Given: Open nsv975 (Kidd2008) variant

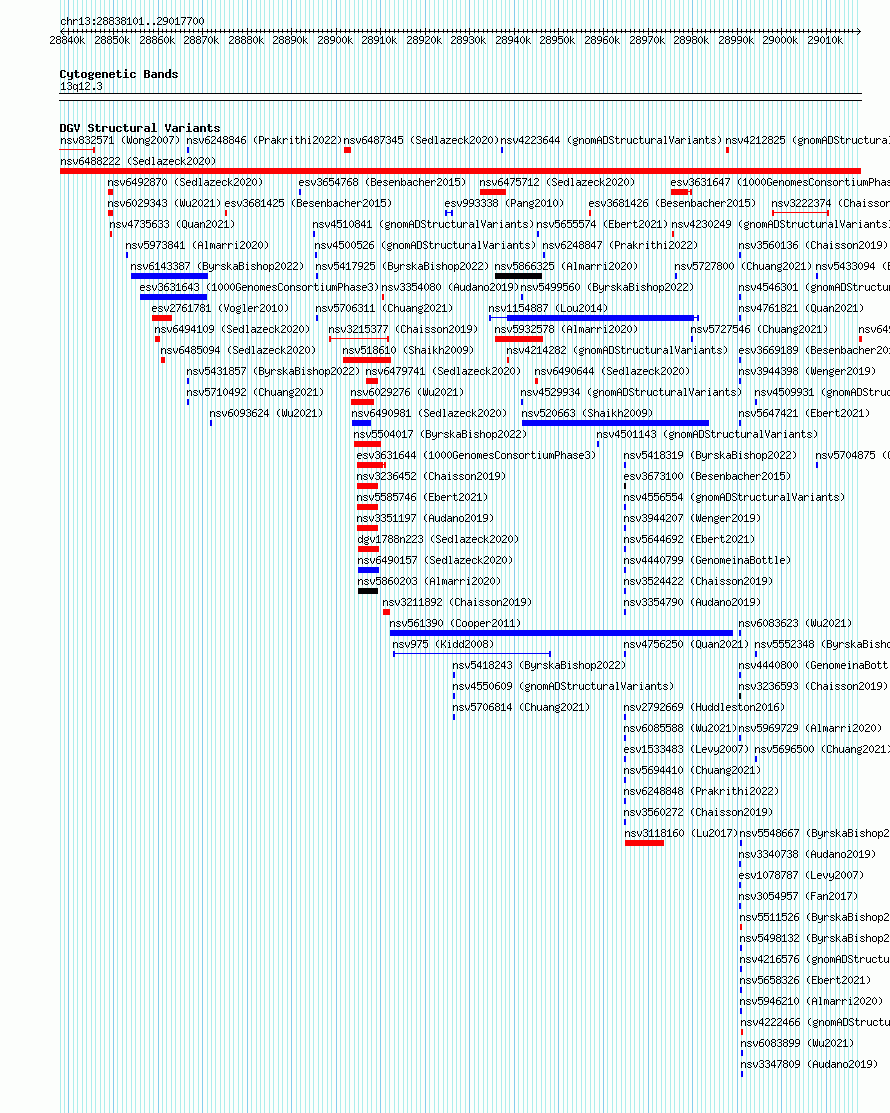Looking at the screenshot, I should pyautogui.click(x=443, y=644).
